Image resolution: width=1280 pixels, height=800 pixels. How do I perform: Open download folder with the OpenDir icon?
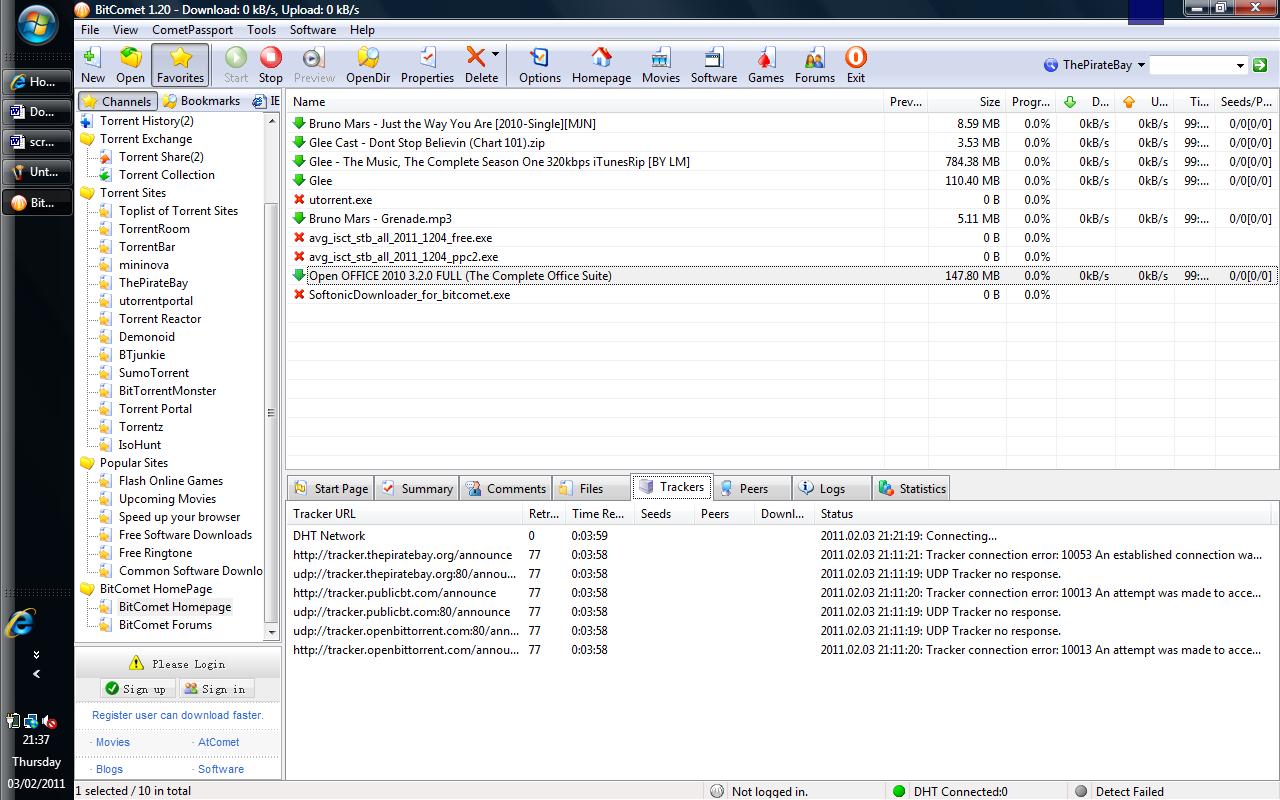[x=368, y=65]
